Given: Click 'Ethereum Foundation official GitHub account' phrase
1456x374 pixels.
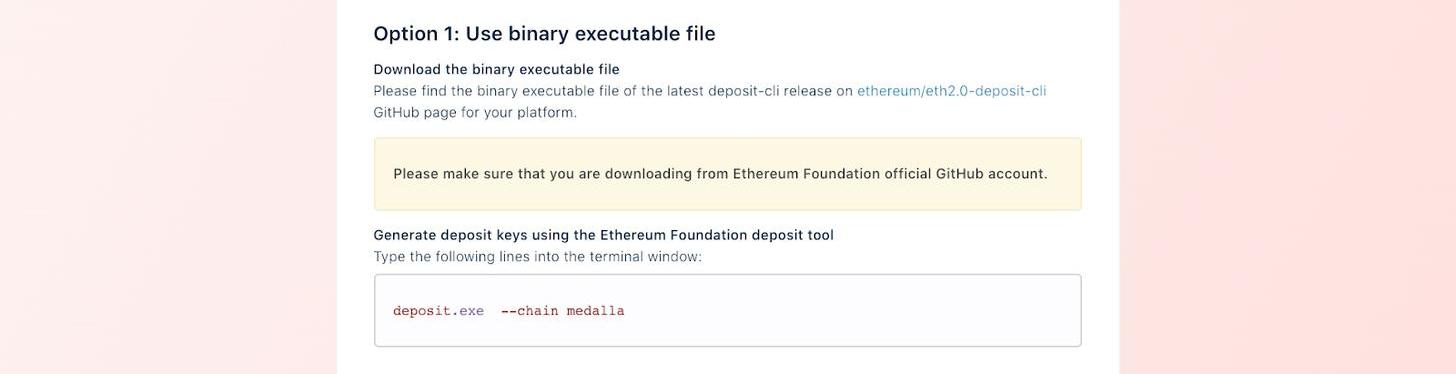Looking at the screenshot, I should [890, 174].
